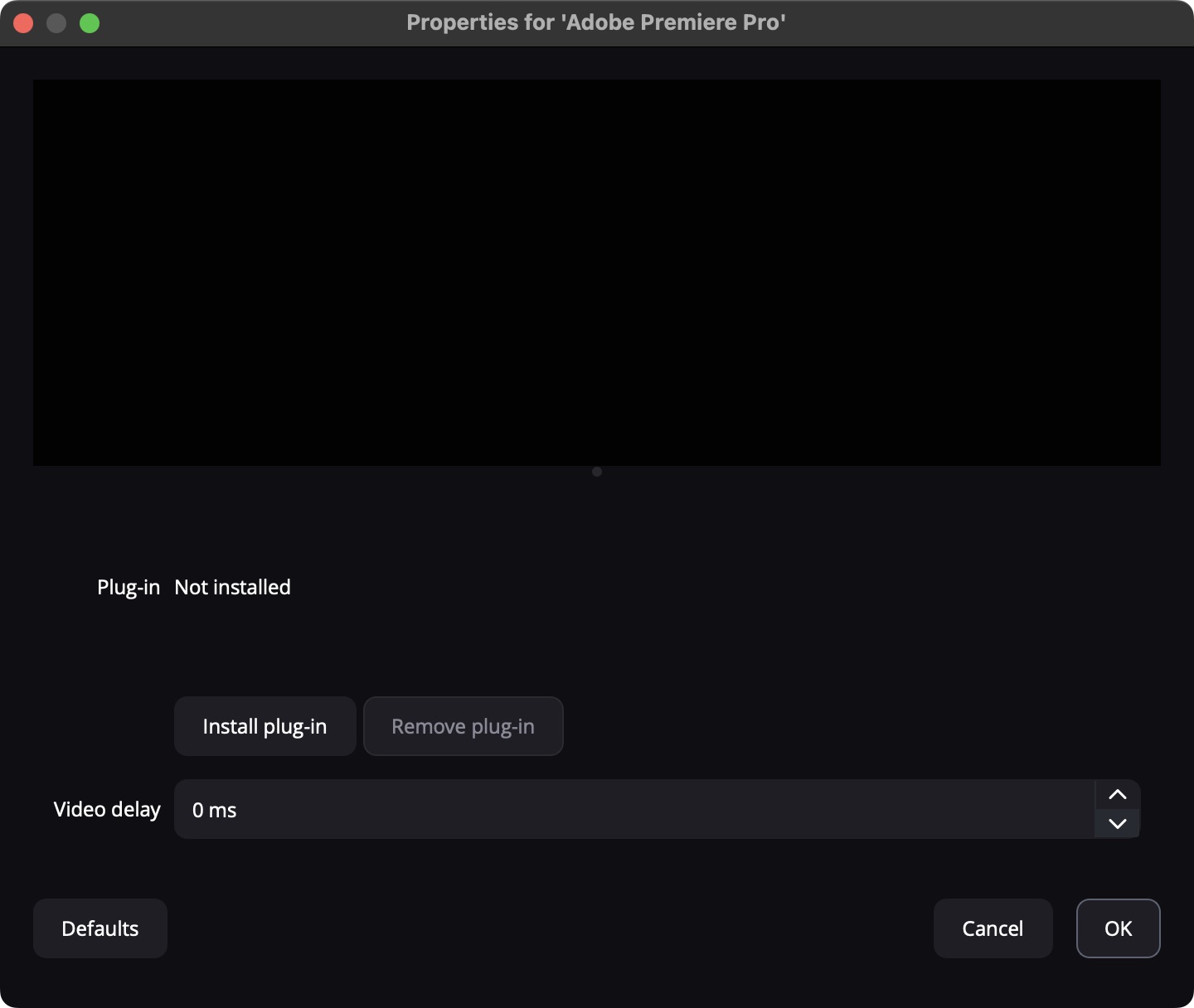
Task: Select the 'Not installed' plug-in status text
Action: click(233, 587)
